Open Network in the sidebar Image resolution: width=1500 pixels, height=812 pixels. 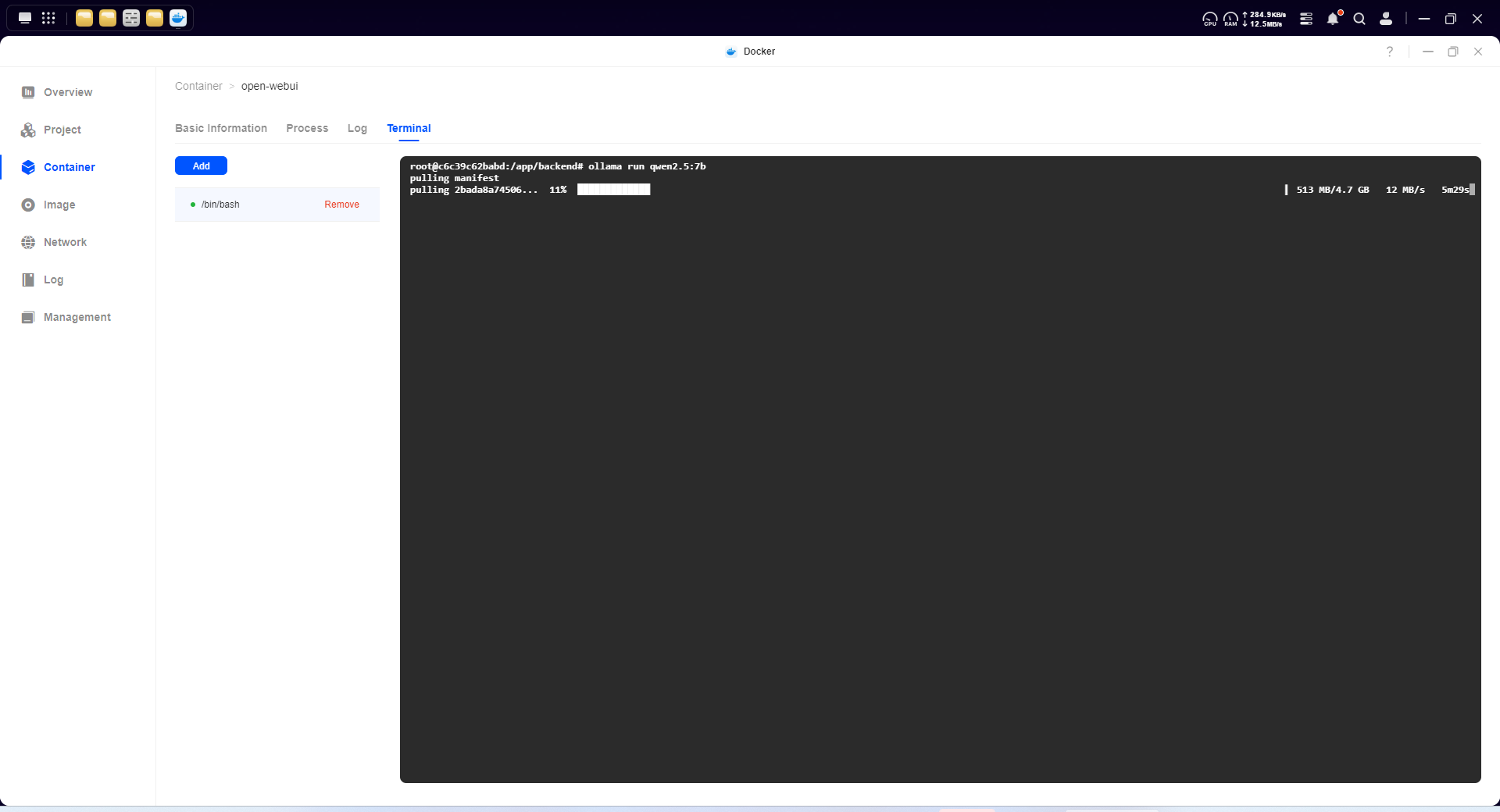pos(65,242)
